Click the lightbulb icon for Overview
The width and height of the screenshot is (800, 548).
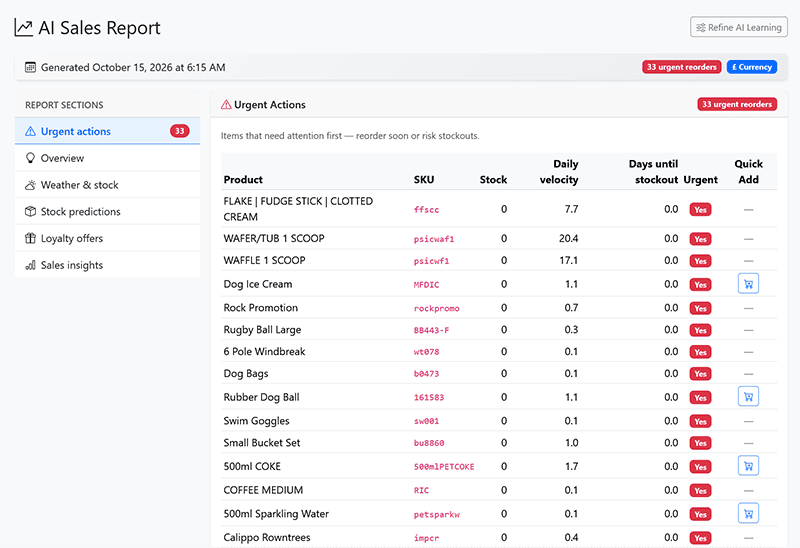pyautogui.click(x=31, y=158)
